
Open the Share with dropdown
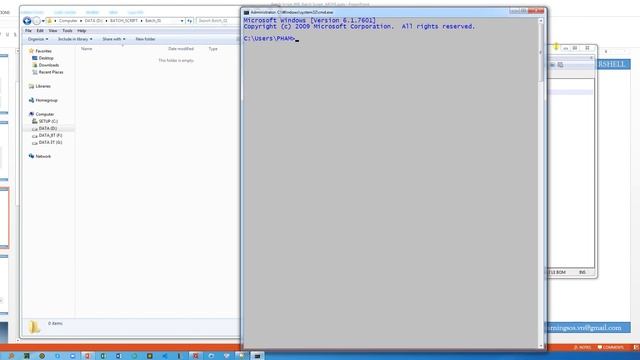113,39
